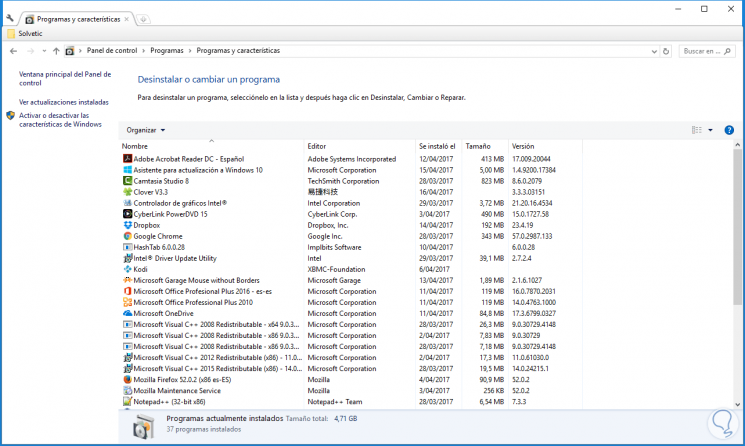
Task: Click the Adobe Acrobat Reader DC icon
Action: coord(127,159)
